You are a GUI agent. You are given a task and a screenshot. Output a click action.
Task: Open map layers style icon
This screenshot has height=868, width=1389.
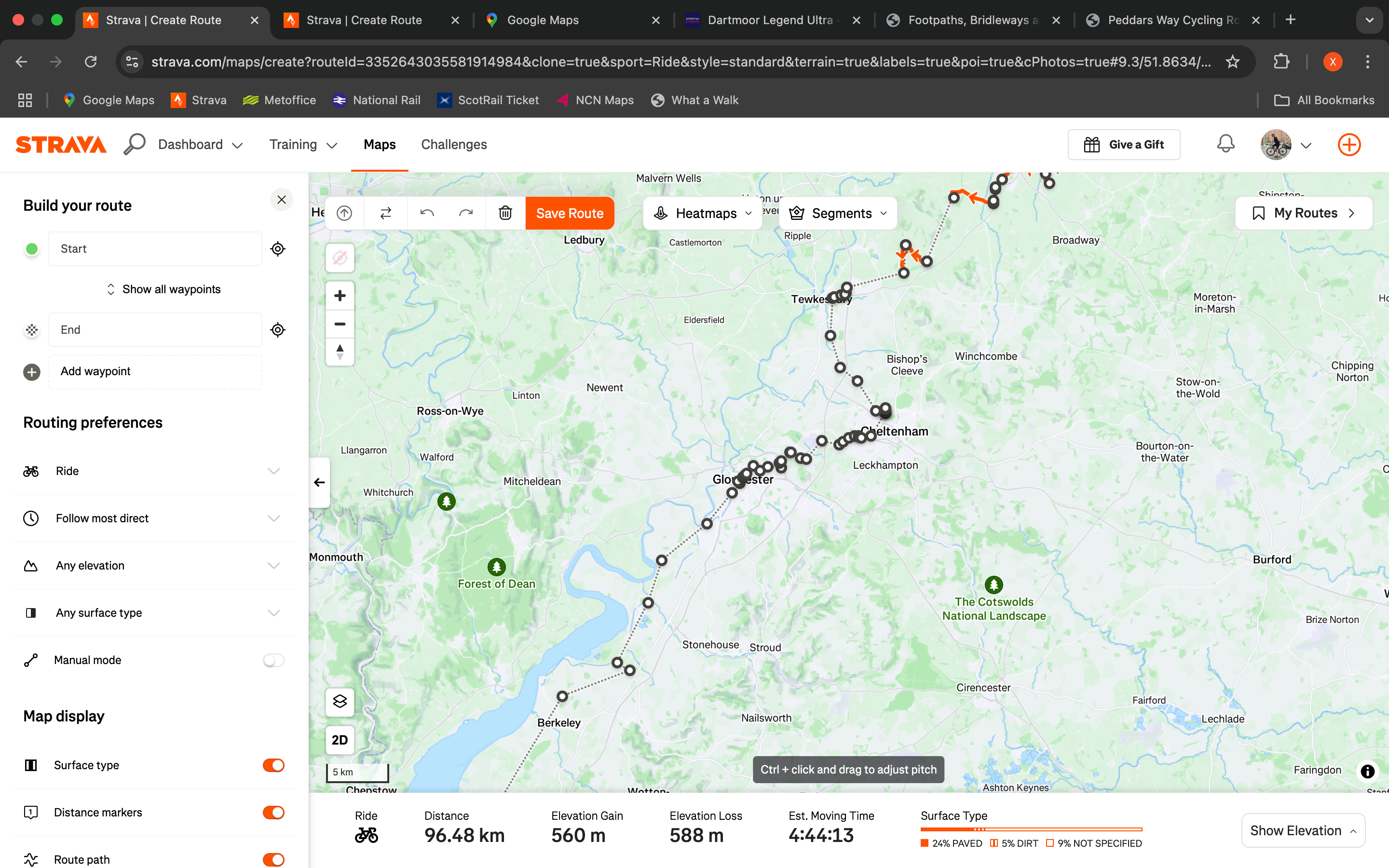click(340, 702)
